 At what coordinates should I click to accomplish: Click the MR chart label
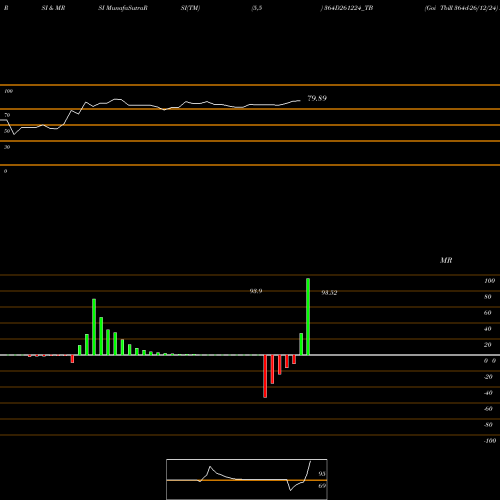coord(446,260)
